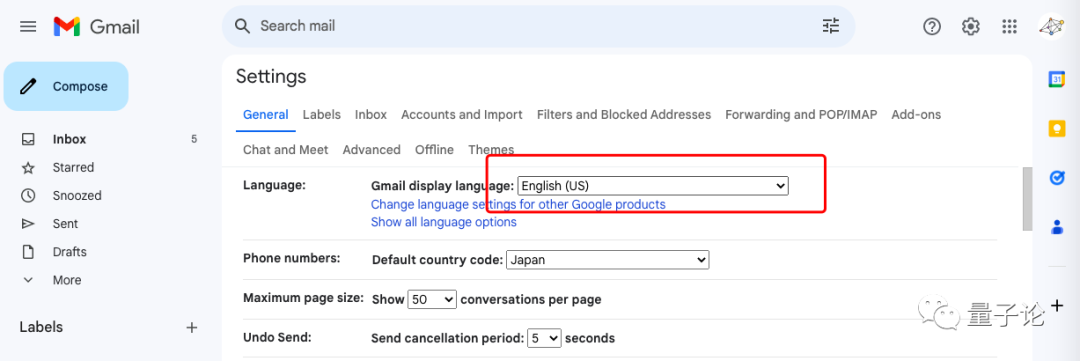
Task: Select the General settings tab
Action: [x=266, y=114]
